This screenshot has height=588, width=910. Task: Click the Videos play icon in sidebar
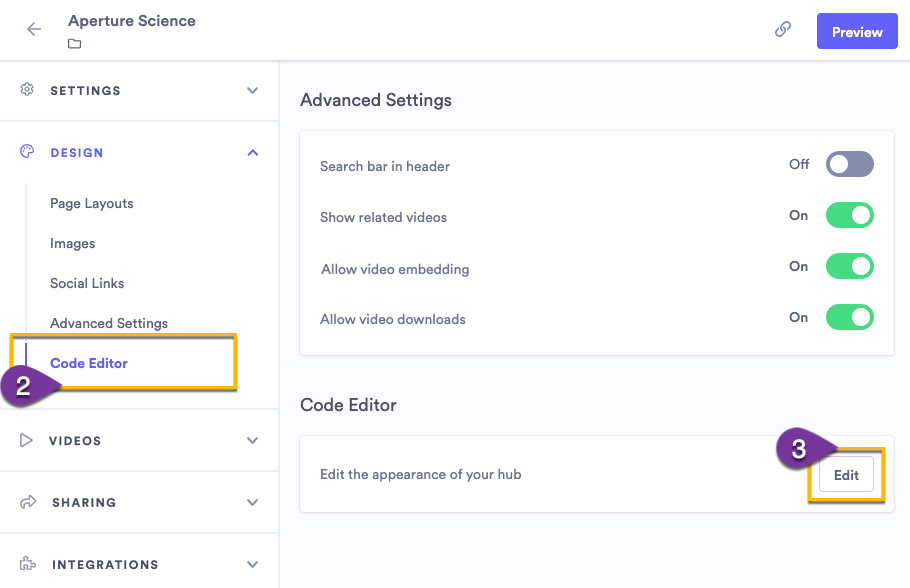[25, 440]
